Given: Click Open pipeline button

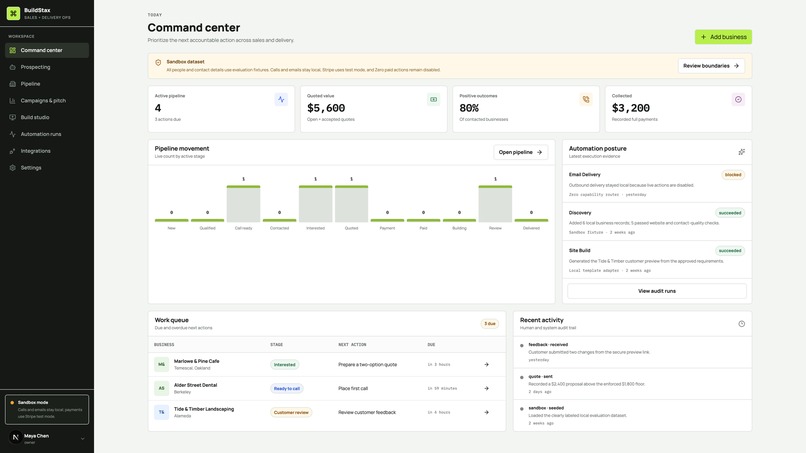Looking at the screenshot, I should (x=520, y=152).
